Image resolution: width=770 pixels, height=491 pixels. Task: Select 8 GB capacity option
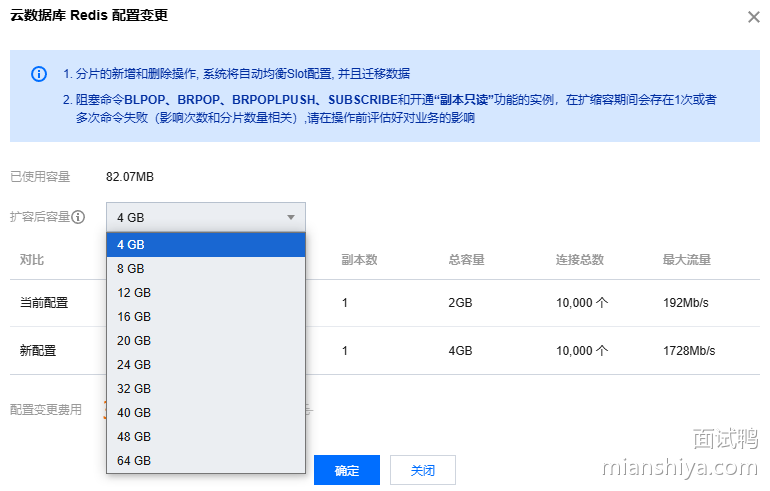205,269
